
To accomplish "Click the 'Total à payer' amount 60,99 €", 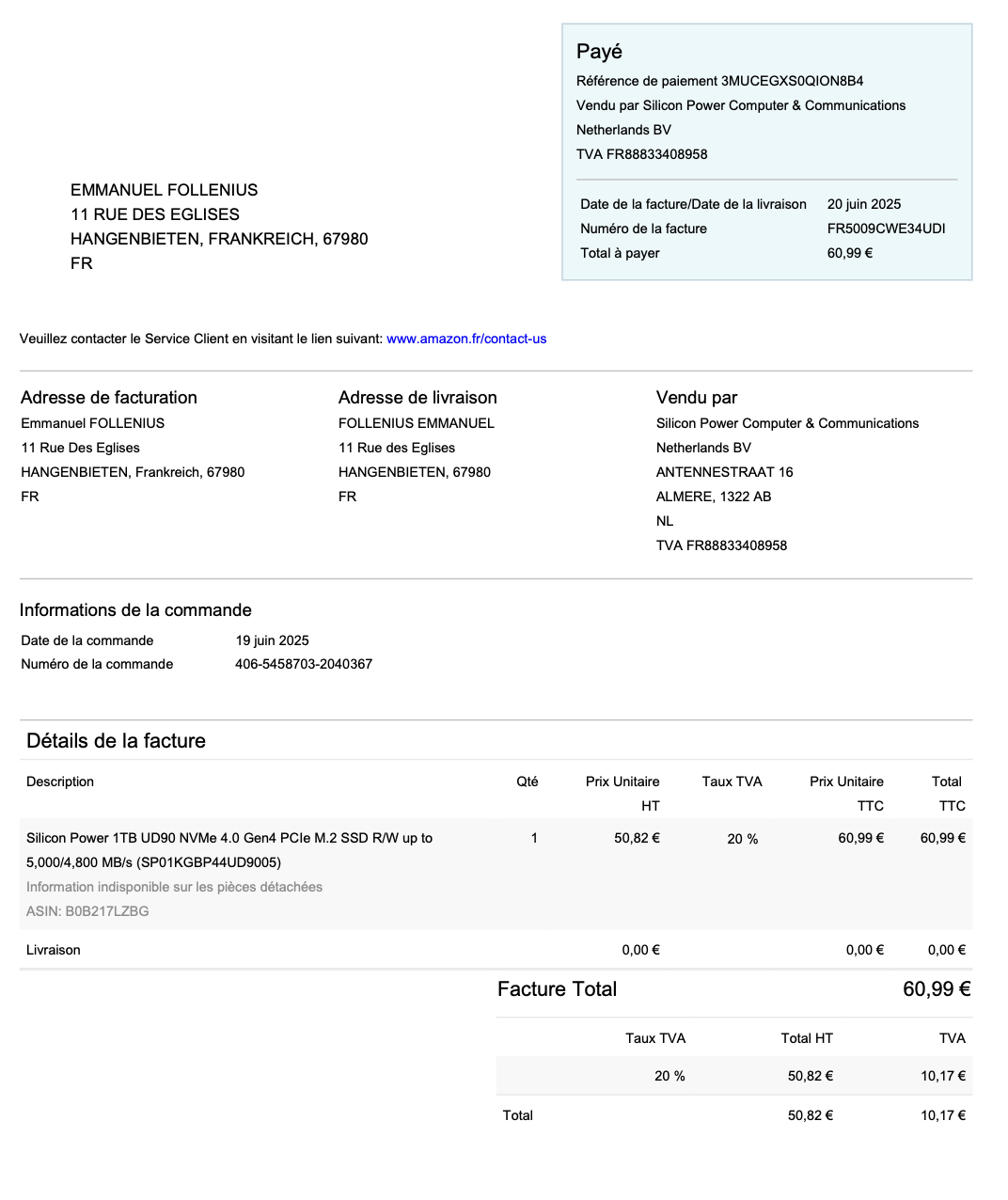I will point(849,253).
